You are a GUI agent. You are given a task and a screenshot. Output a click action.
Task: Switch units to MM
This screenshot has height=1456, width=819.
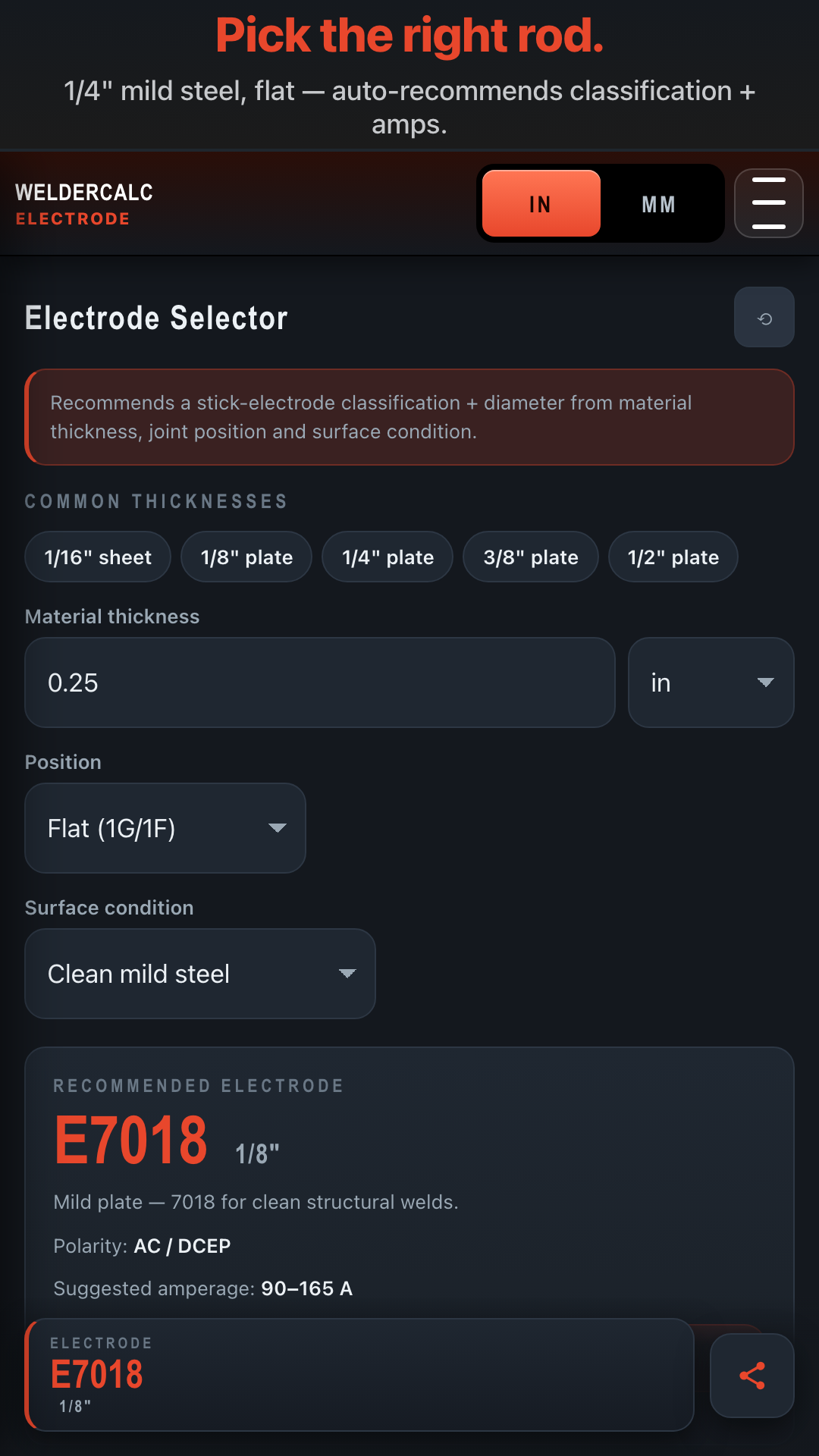coord(658,203)
